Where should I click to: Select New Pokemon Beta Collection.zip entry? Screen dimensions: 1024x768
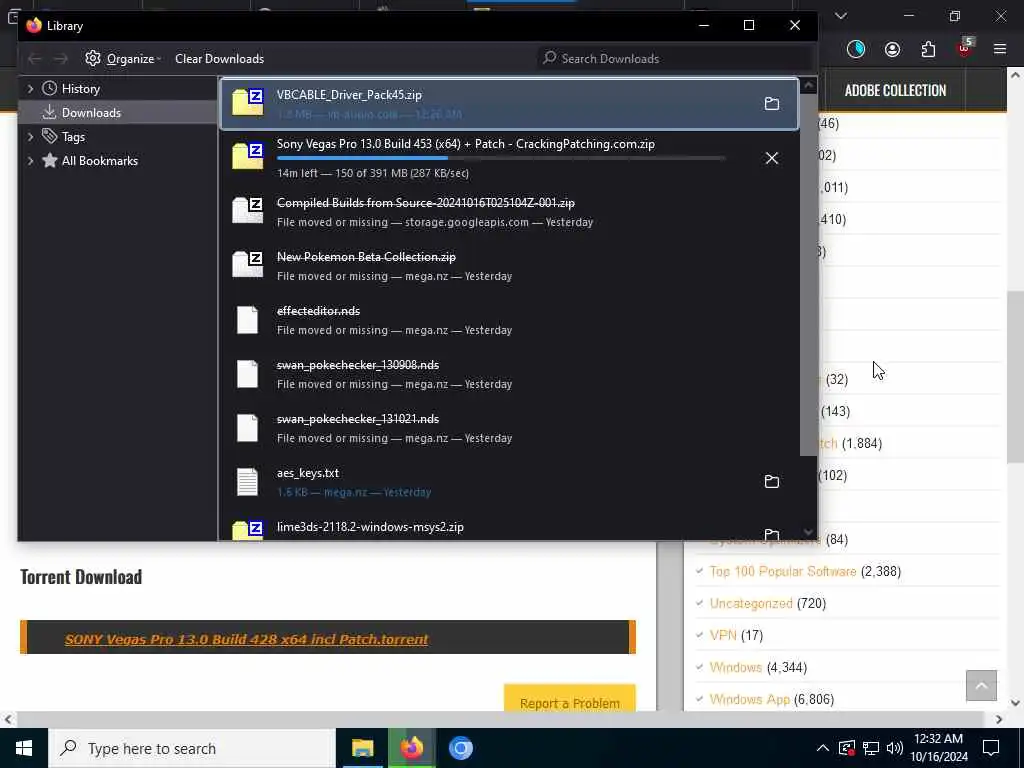(509, 266)
